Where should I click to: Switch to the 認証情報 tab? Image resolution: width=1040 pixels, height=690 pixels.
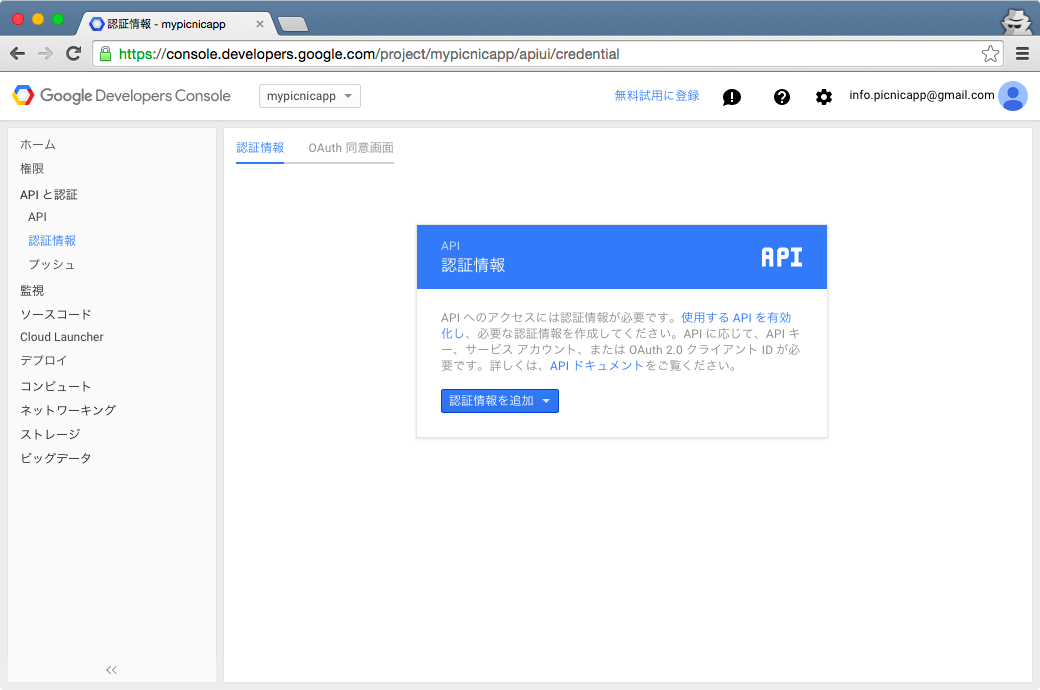tap(260, 148)
